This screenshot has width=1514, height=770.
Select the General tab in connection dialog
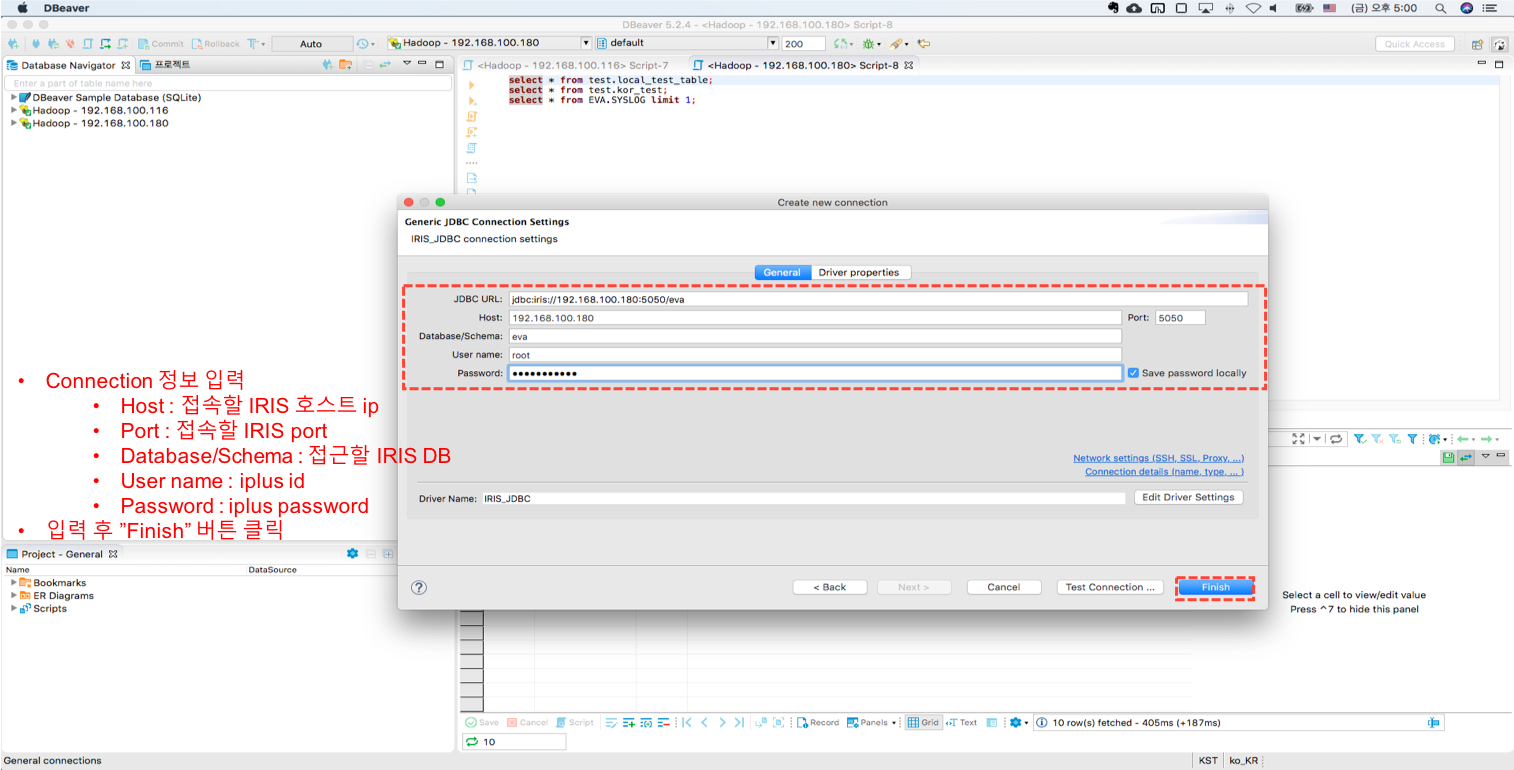pyautogui.click(x=782, y=272)
